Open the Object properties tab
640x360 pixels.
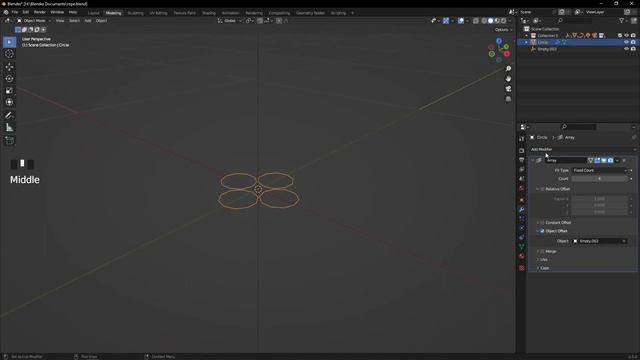point(522,200)
